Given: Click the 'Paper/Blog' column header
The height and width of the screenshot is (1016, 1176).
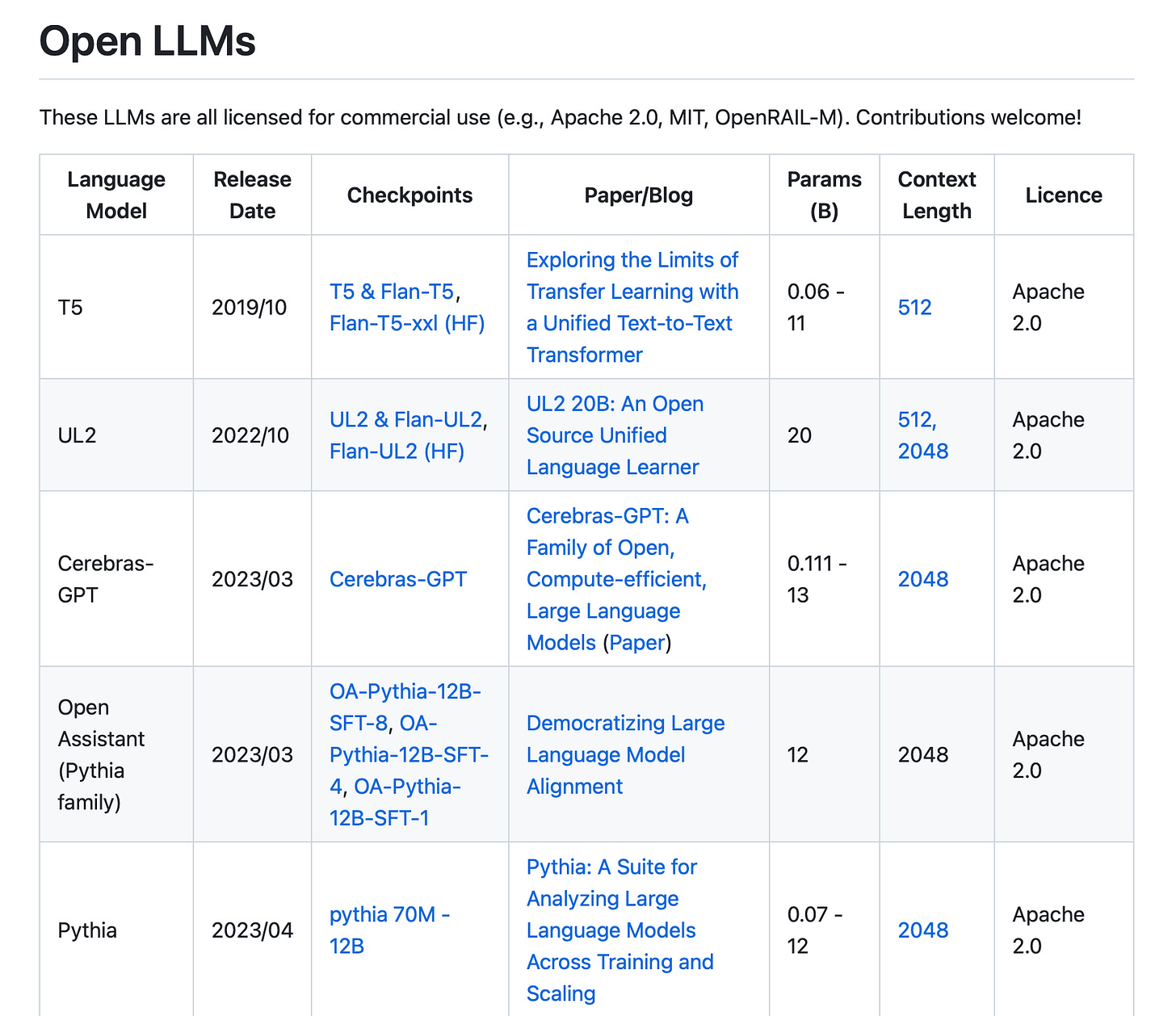Looking at the screenshot, I should [638, 195].
